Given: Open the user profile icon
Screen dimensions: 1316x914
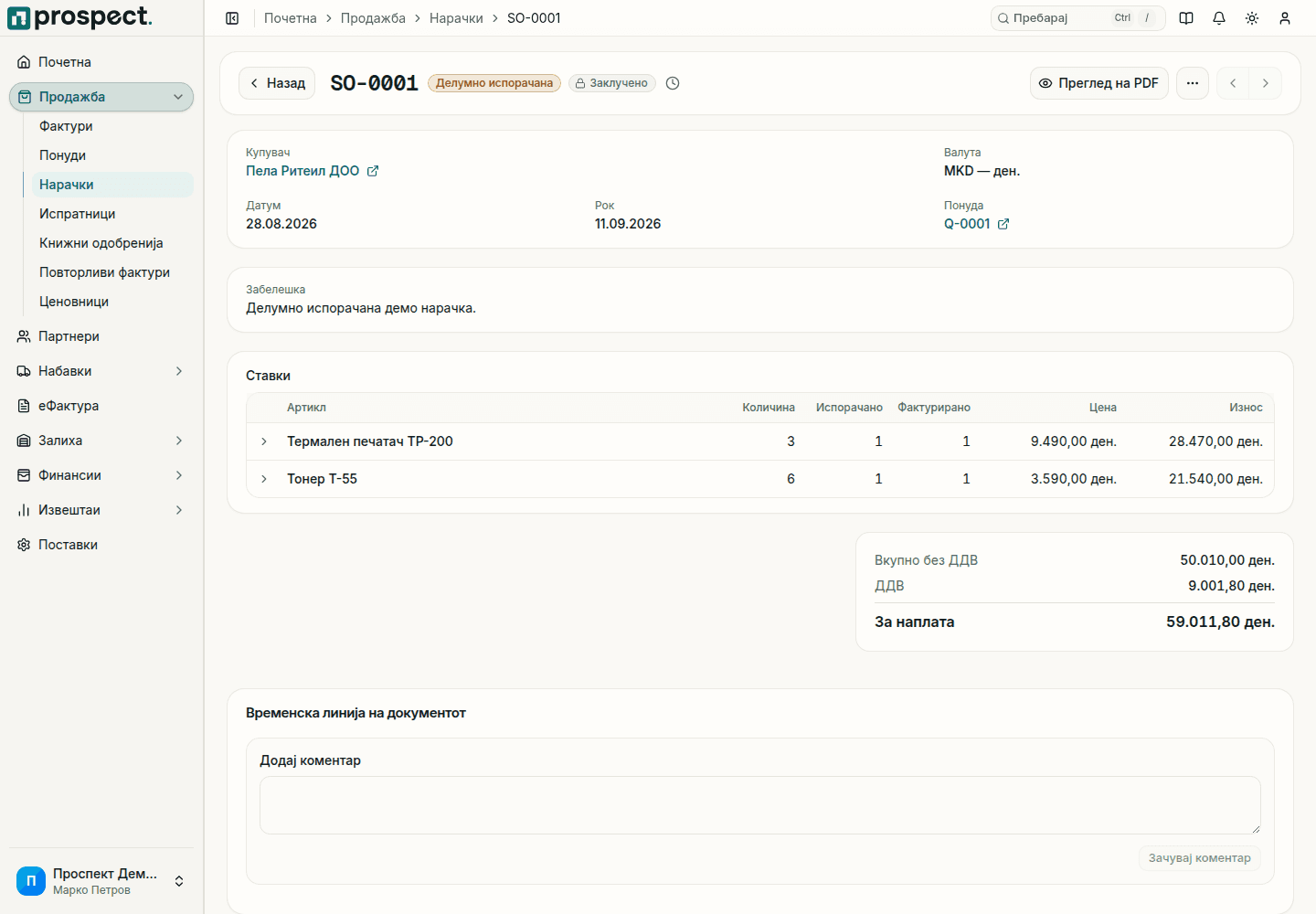Looking at the screenshot, I should pyautogui.click(x=1285, y=18).
